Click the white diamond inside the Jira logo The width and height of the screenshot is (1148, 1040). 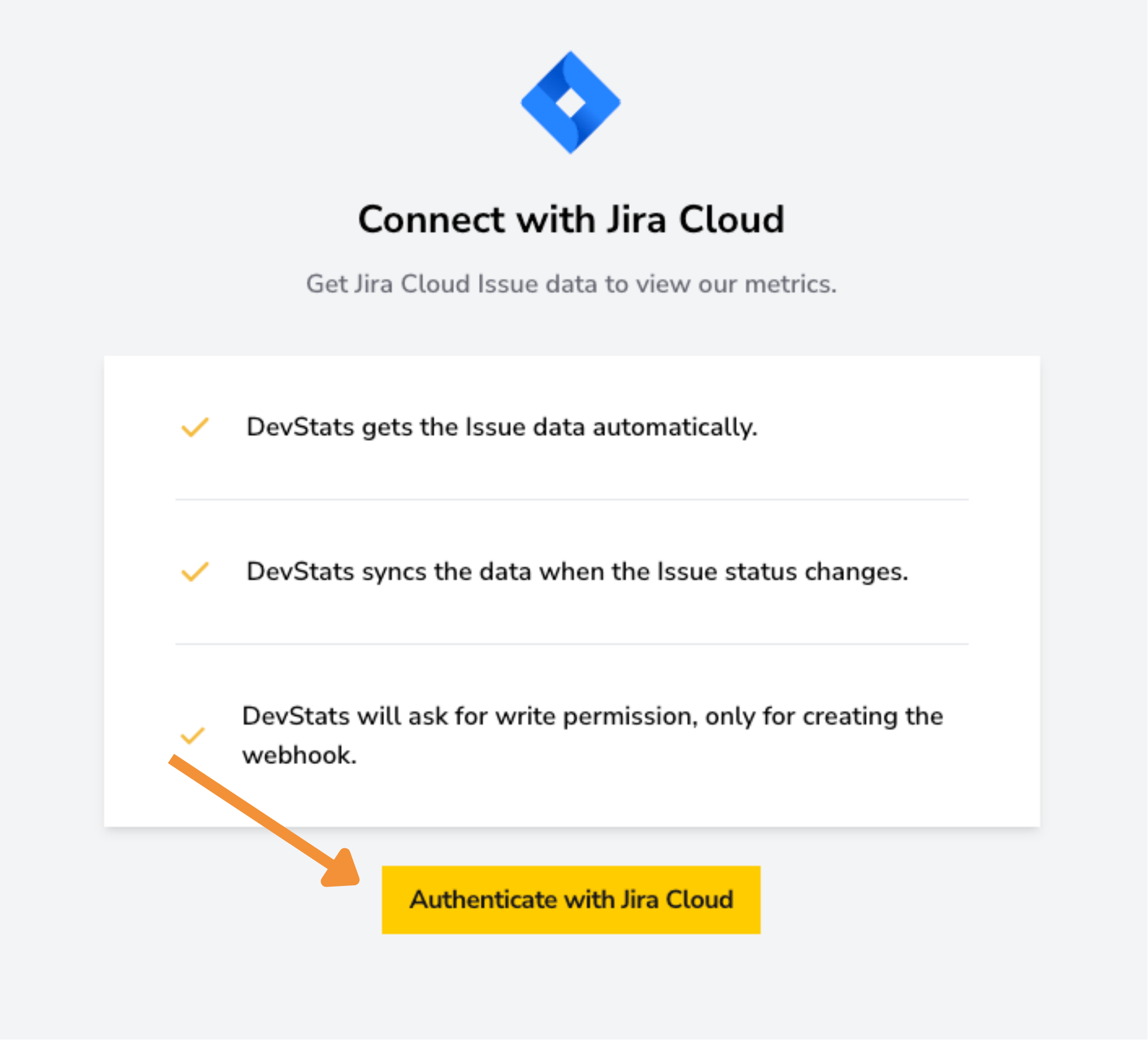(x=571, y=103)
